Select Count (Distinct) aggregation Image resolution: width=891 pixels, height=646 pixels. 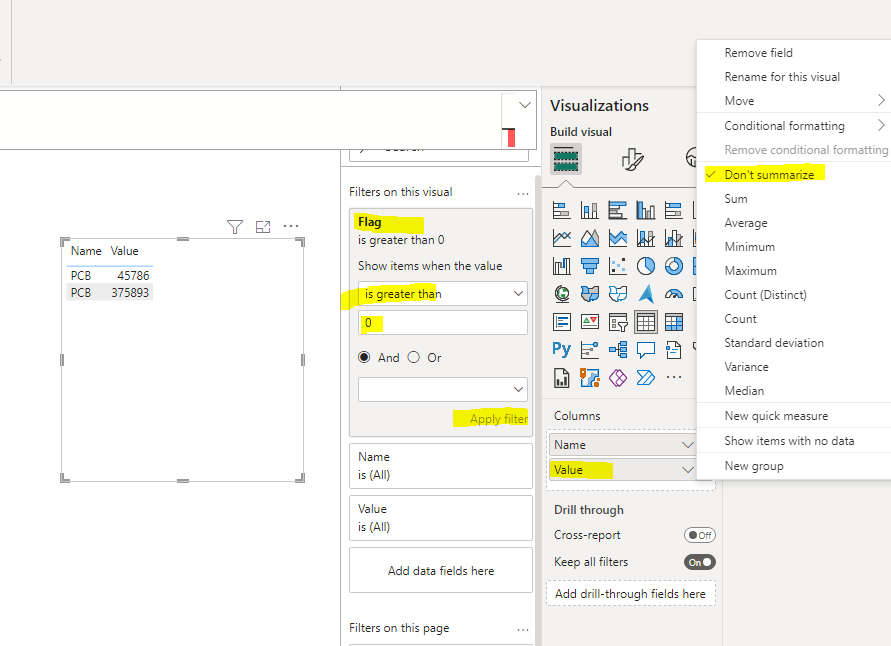pyautogui.click(x=765, y=295)
